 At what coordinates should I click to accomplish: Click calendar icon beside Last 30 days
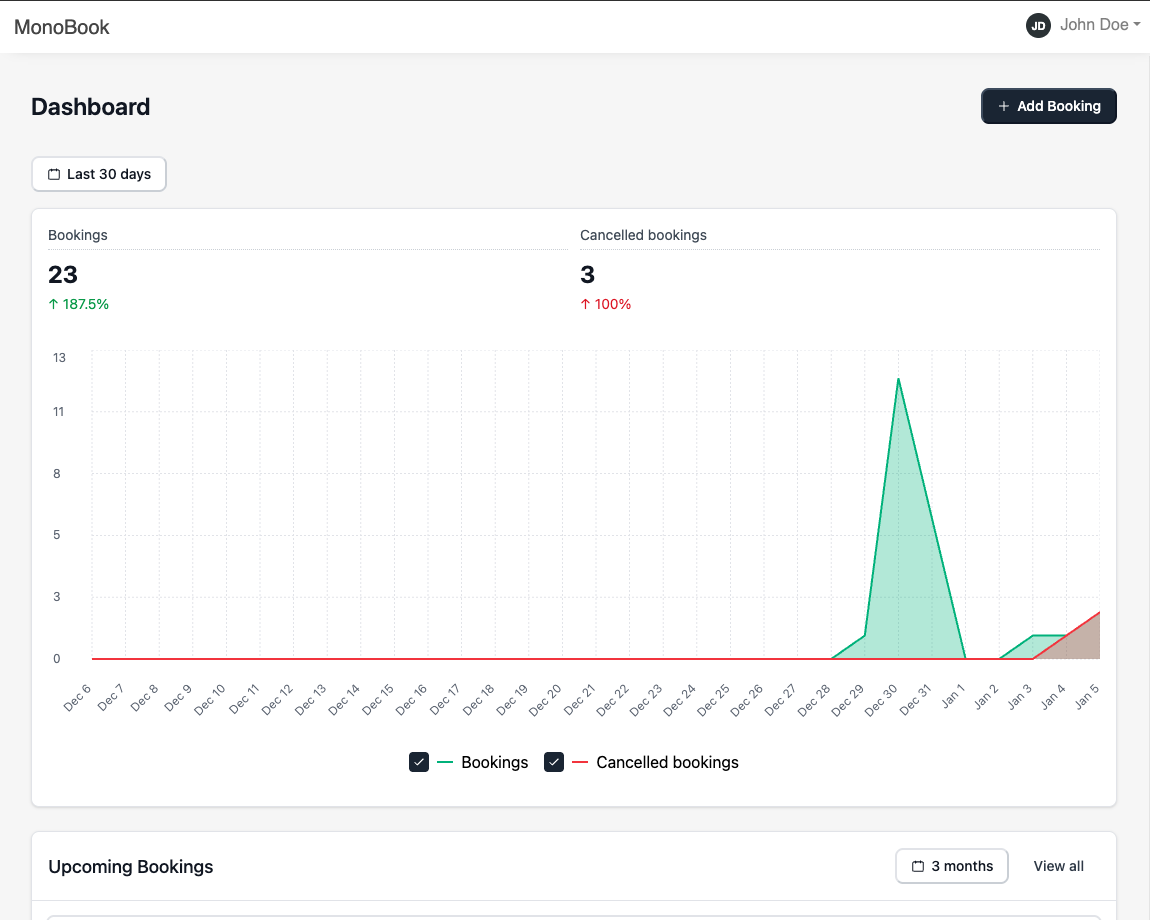pyautogui.click(x=54, y=174)
